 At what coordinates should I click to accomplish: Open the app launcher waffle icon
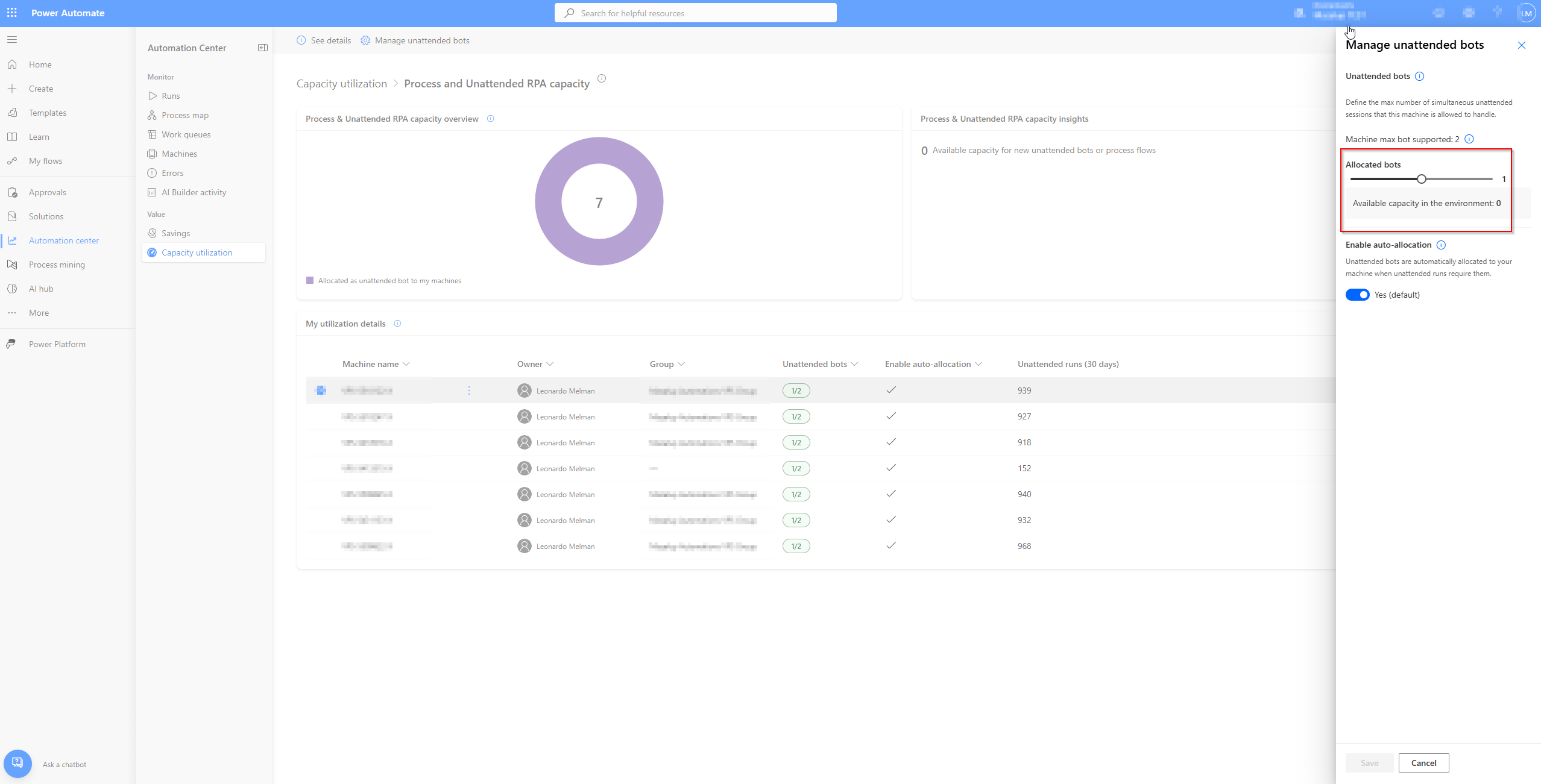click(x=12, y=13)
